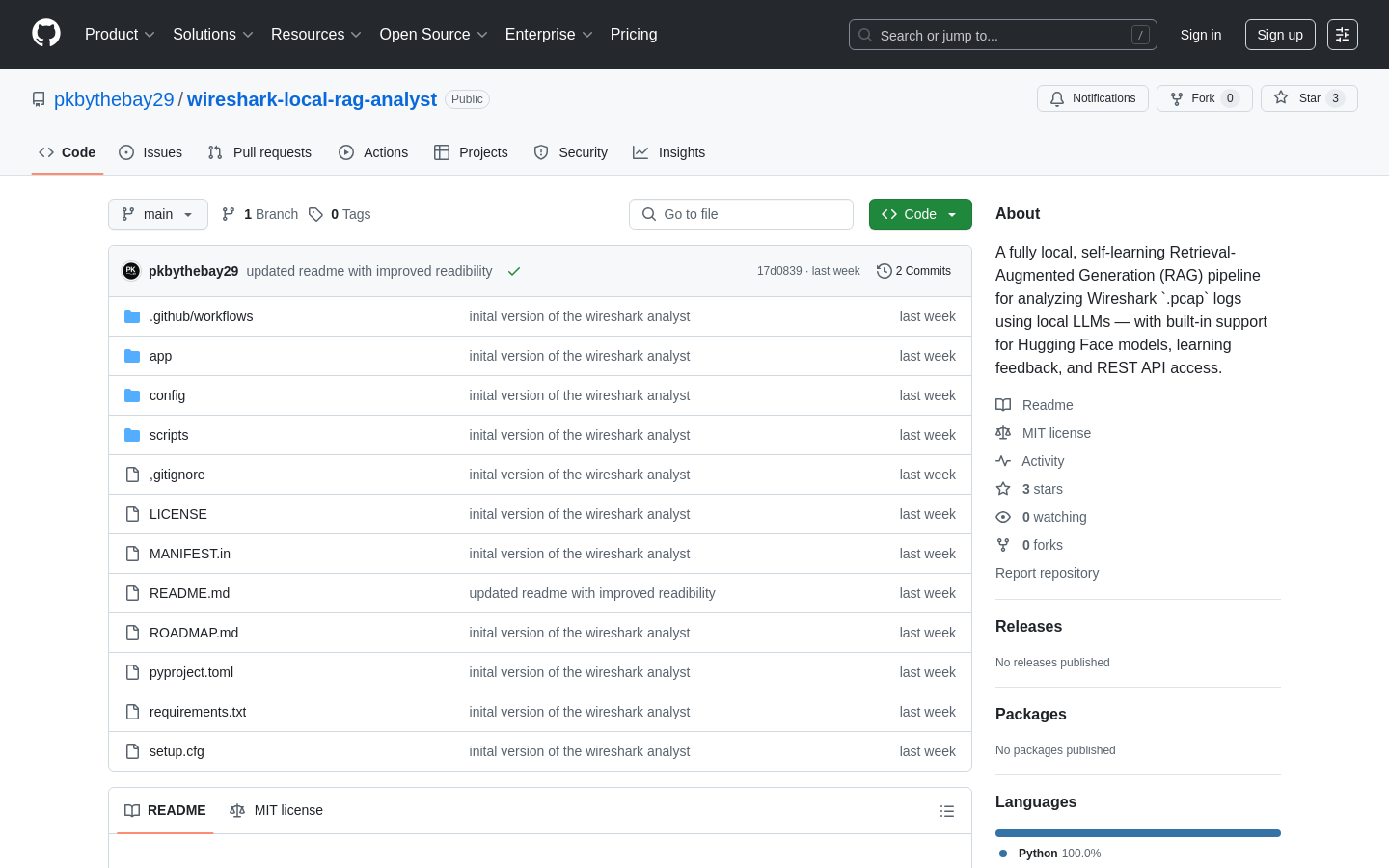Click the Sign up button

[1280, 35]
